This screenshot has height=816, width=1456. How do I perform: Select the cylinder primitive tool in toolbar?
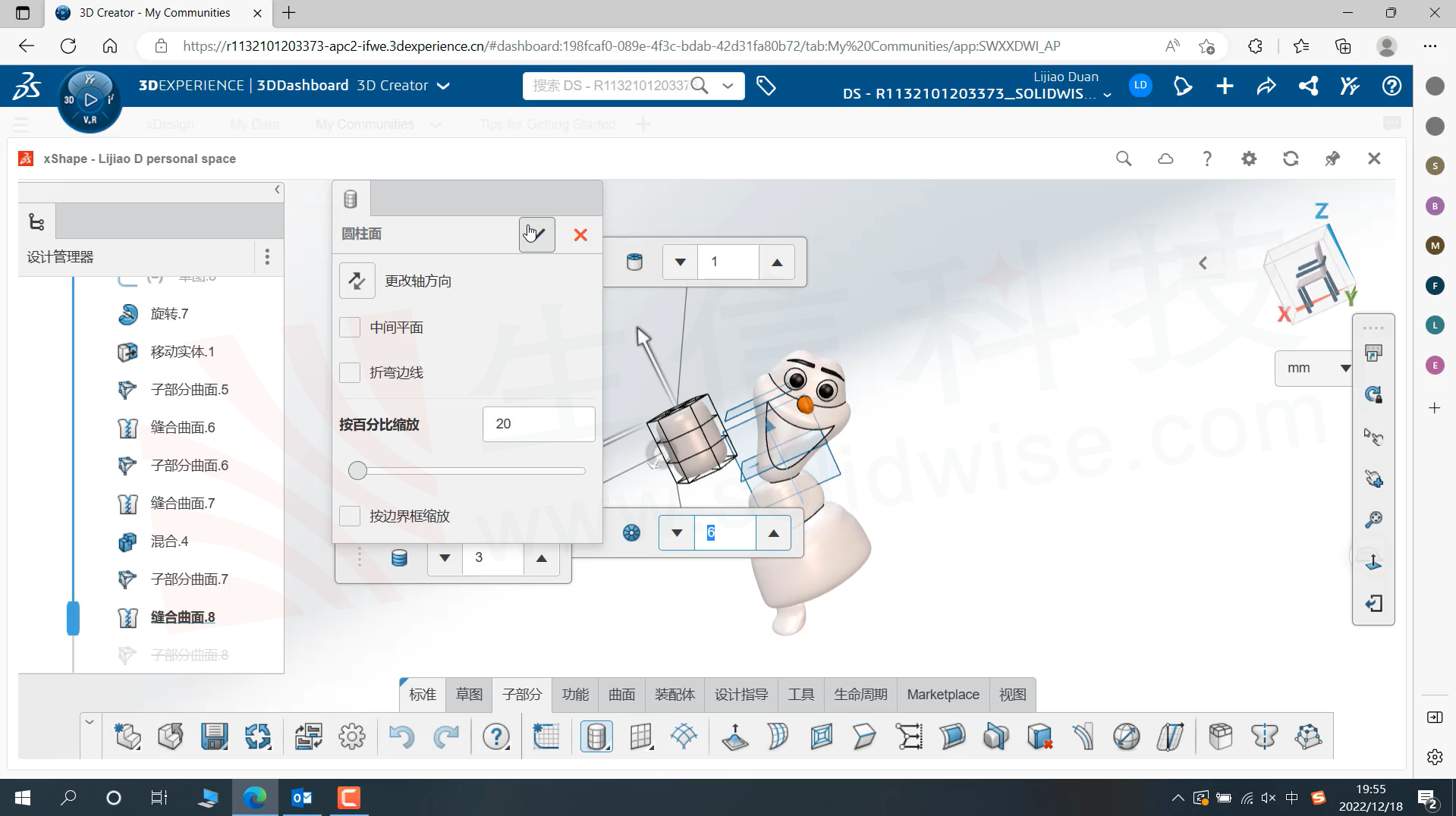[x=596, y=736]
